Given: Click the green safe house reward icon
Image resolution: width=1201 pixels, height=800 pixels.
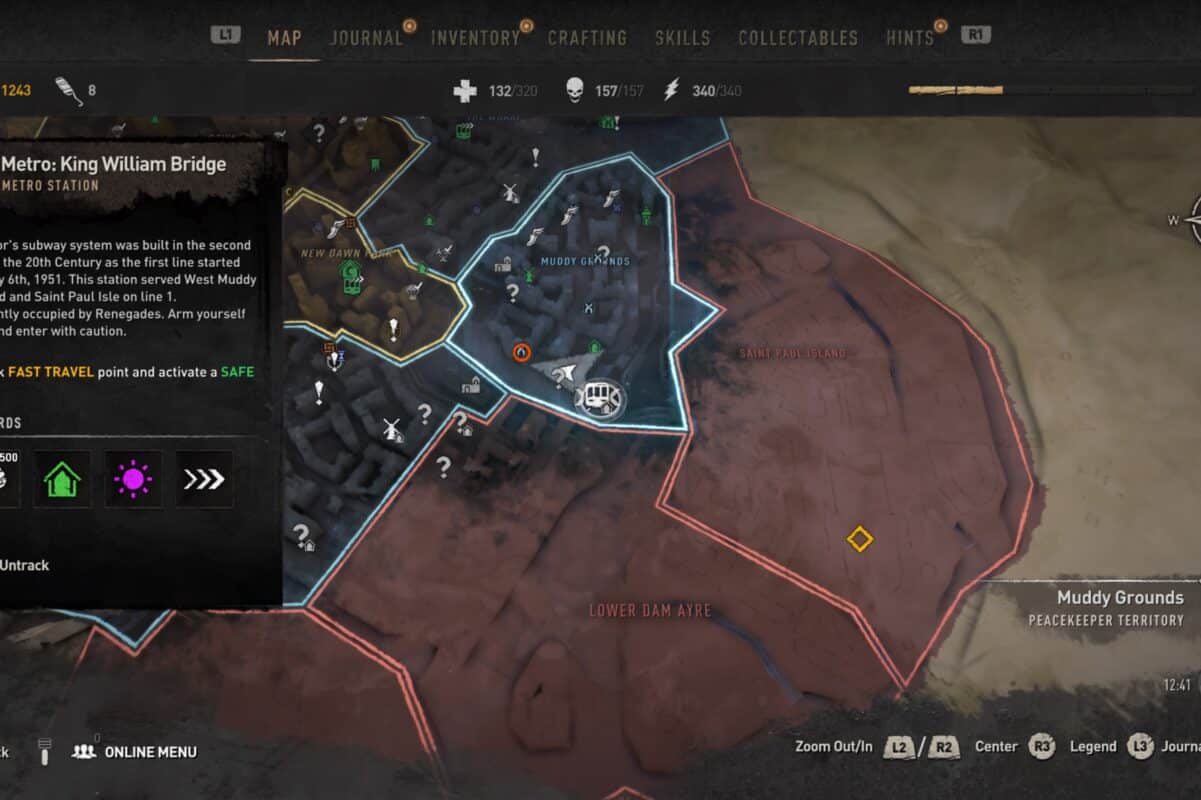Looking at the screenshot, I should [x=62, y=479].
